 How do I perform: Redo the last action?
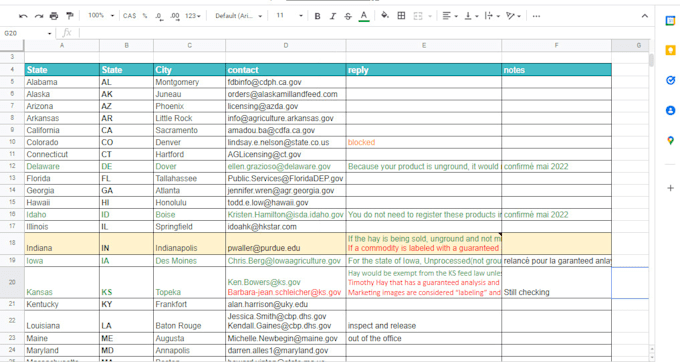tap(39, 16)
